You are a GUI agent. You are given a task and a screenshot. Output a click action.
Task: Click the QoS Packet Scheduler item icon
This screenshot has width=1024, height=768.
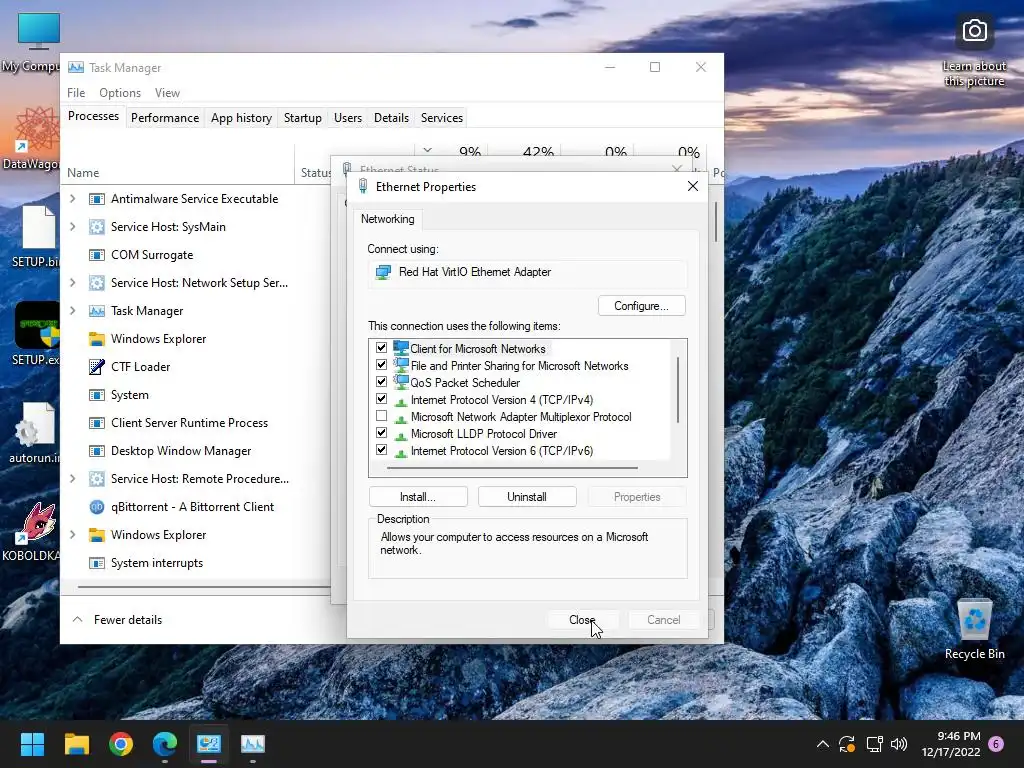401,383
